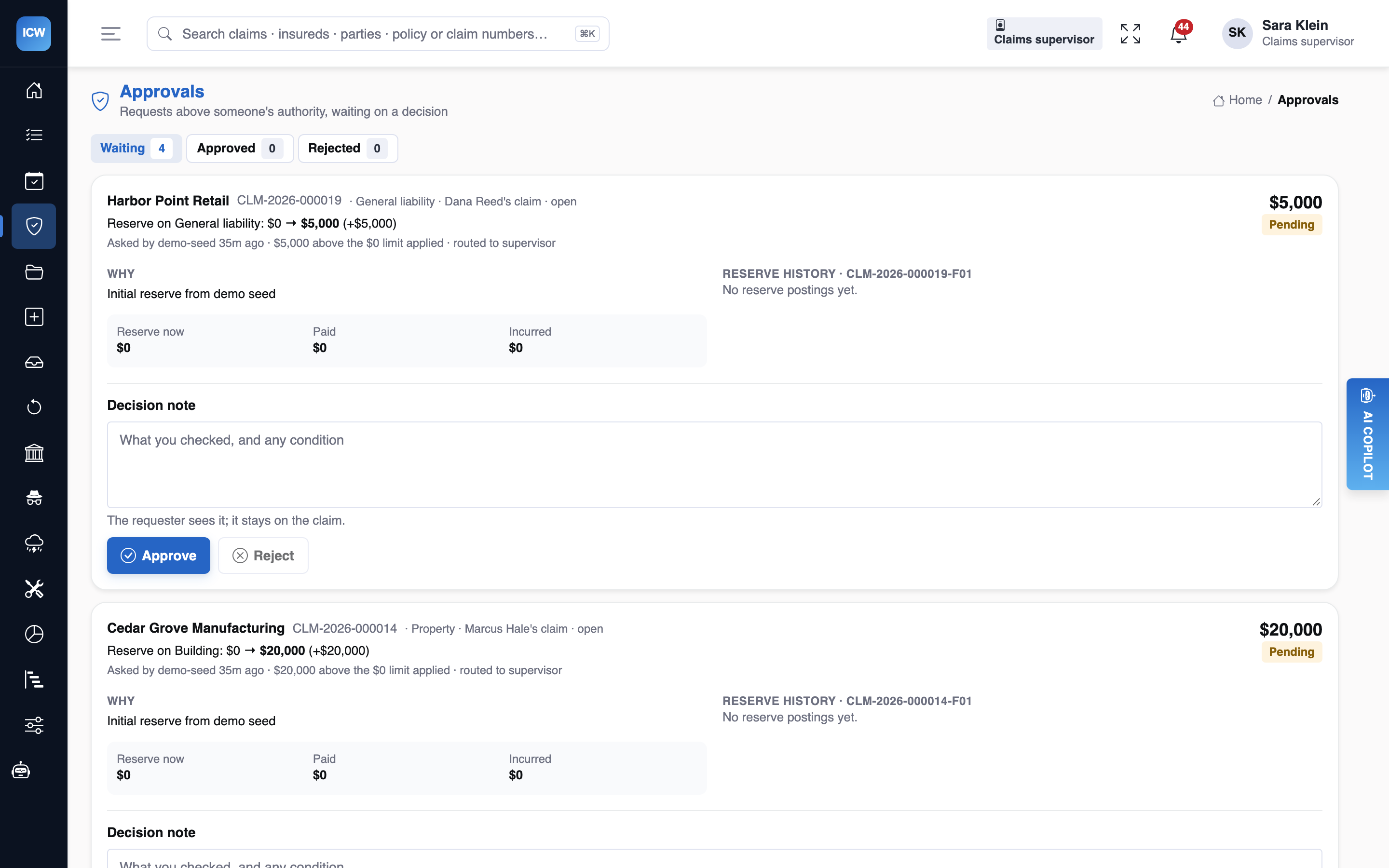Approve the Harbor Point Retail request
This screenshot has width=1389, height=868.
[x=158, y=555]
